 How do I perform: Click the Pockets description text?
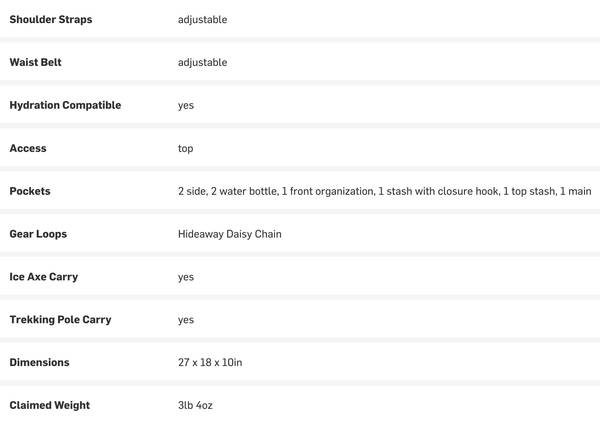384,191
